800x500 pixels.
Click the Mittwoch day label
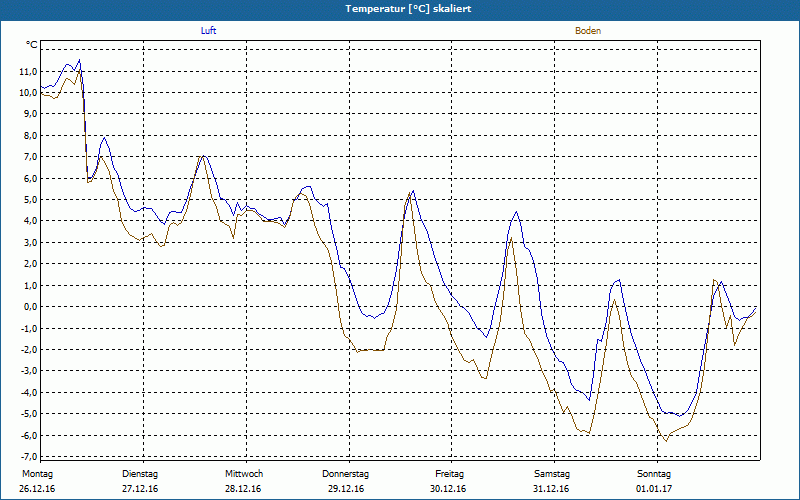click(244, 474)
